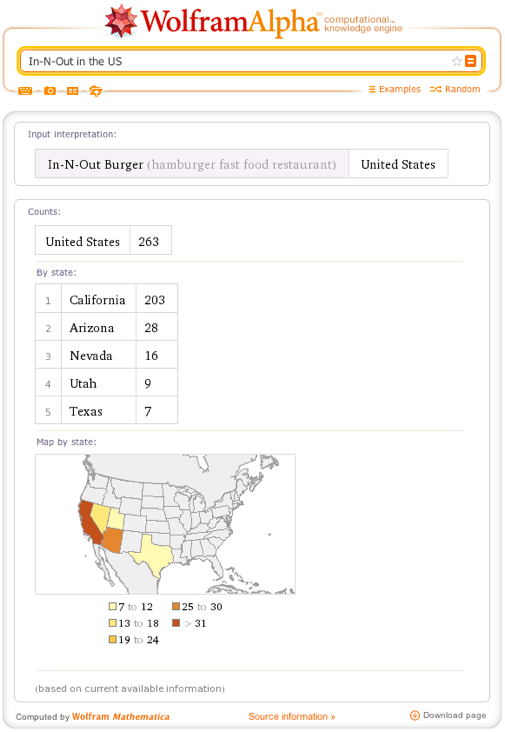Click the file upload icon
This screenshot has width=505, height=732.
pos(95,91)
